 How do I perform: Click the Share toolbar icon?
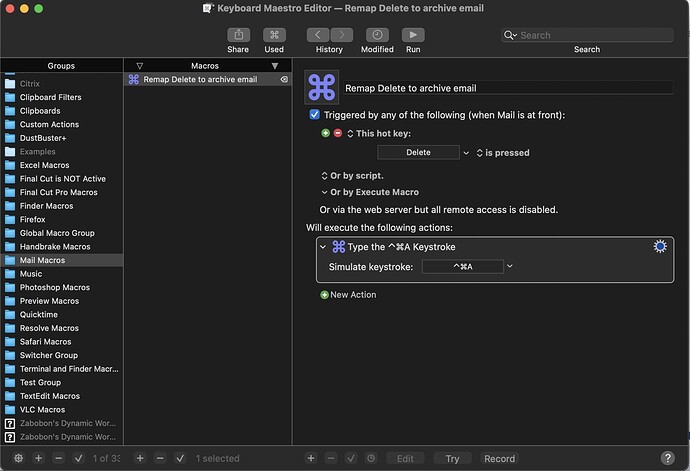coord(239,35)
